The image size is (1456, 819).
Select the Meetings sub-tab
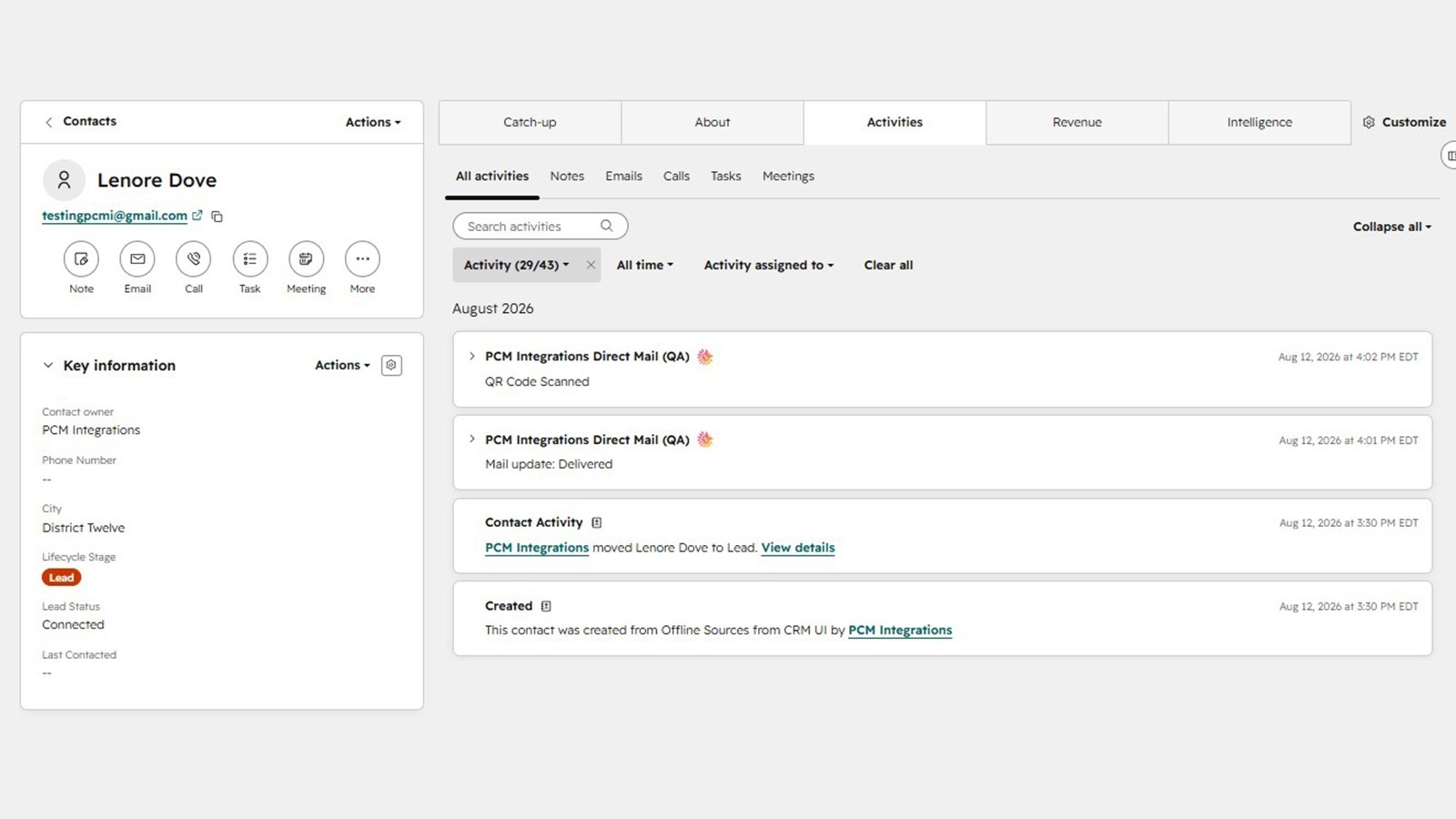[x=789, y=177]
